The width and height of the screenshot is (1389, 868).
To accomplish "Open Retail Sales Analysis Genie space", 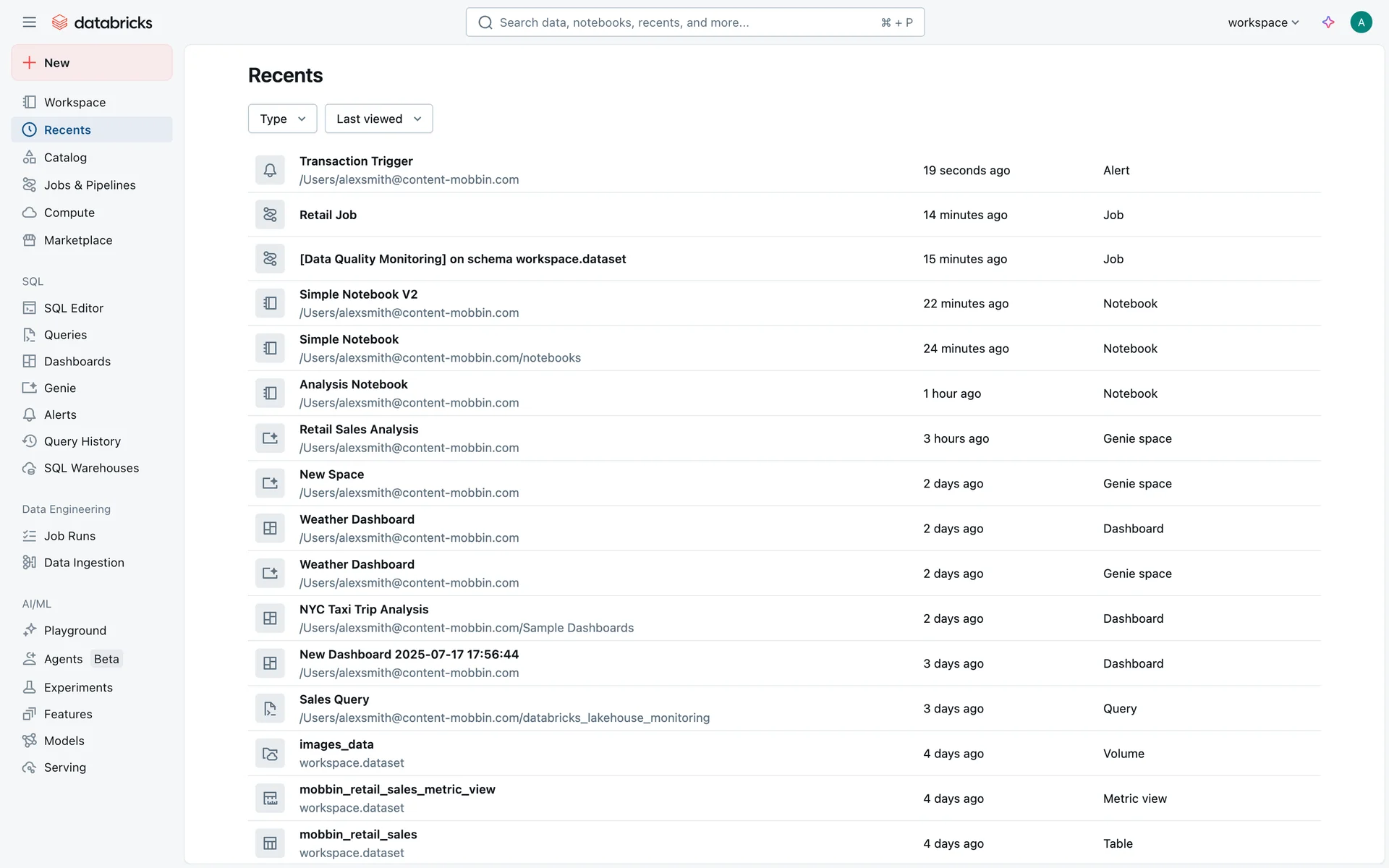I will (x=359, y=430).
